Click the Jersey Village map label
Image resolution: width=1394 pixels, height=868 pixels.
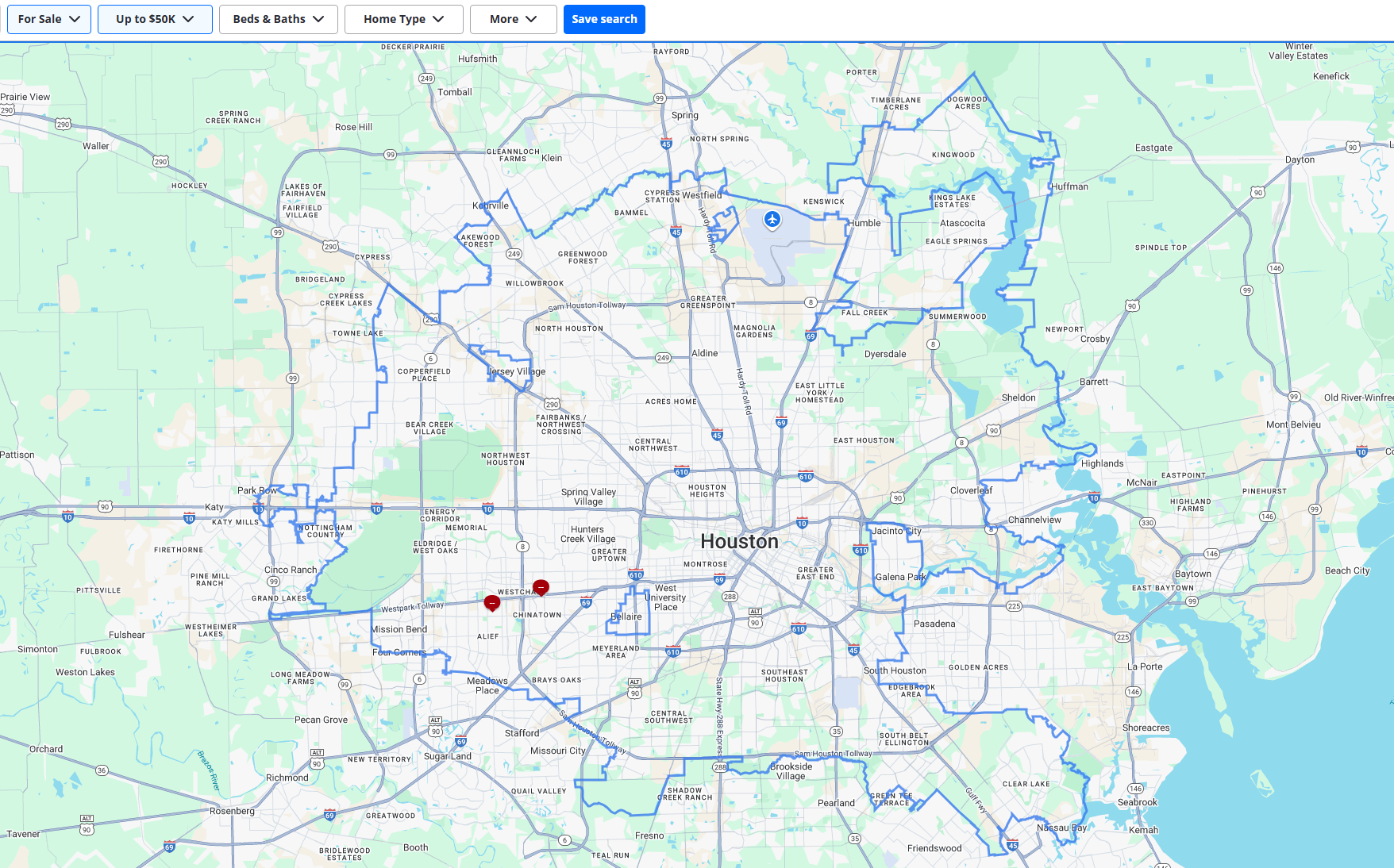click(x=517, y=371)
